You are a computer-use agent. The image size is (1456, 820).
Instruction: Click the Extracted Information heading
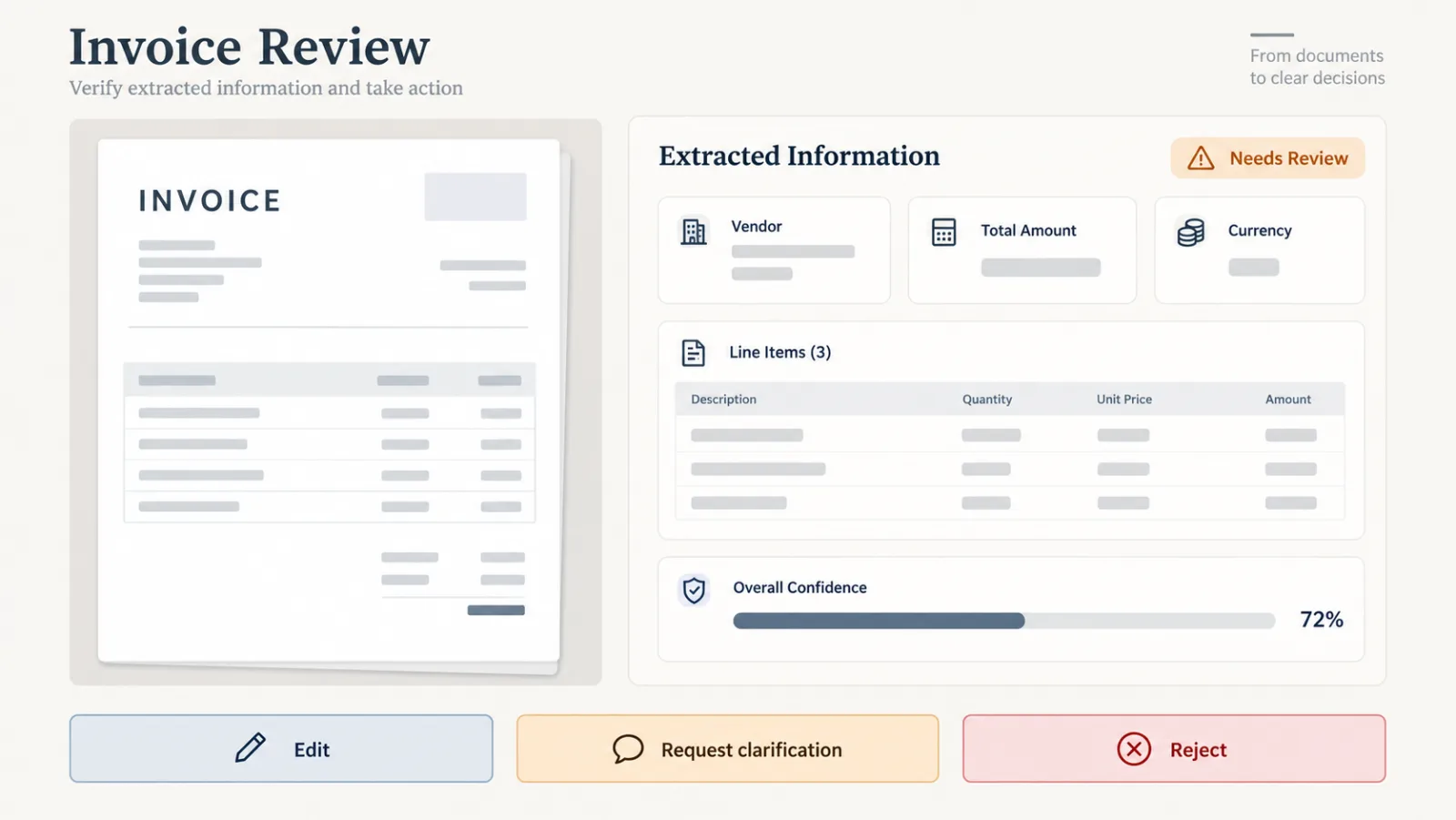coord(799,156)
